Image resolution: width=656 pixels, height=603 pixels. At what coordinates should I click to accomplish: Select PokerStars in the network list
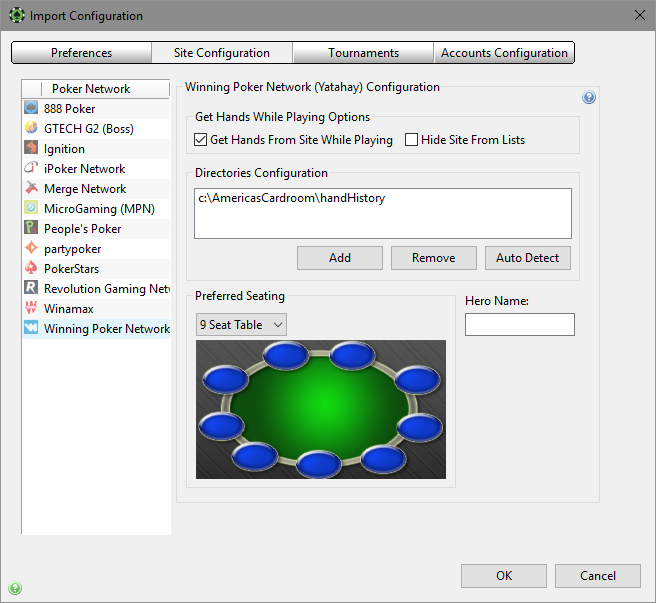[96, 269]
